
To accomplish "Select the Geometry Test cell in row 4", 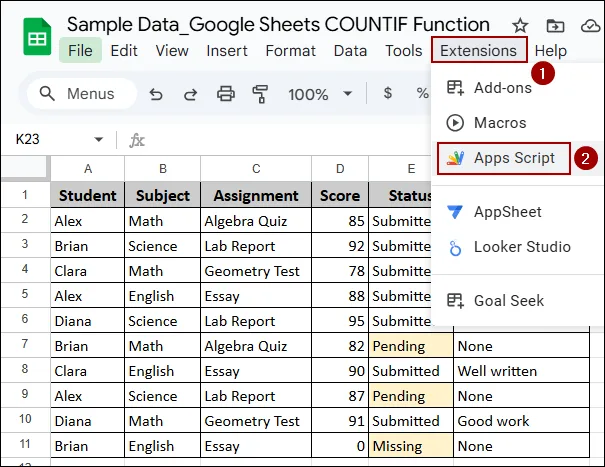I will point(256,271).
